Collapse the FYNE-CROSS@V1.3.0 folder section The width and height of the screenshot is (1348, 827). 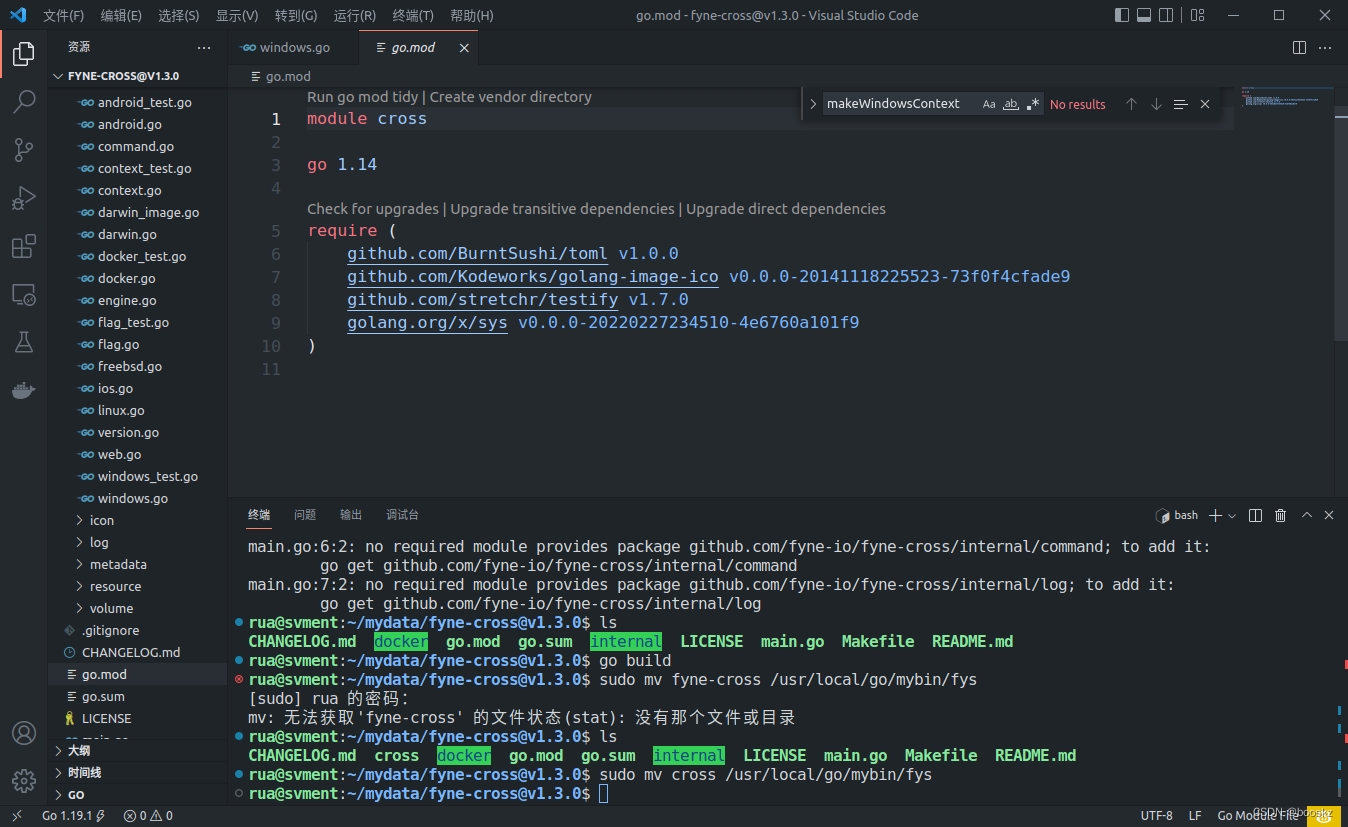tap(137, 76)
